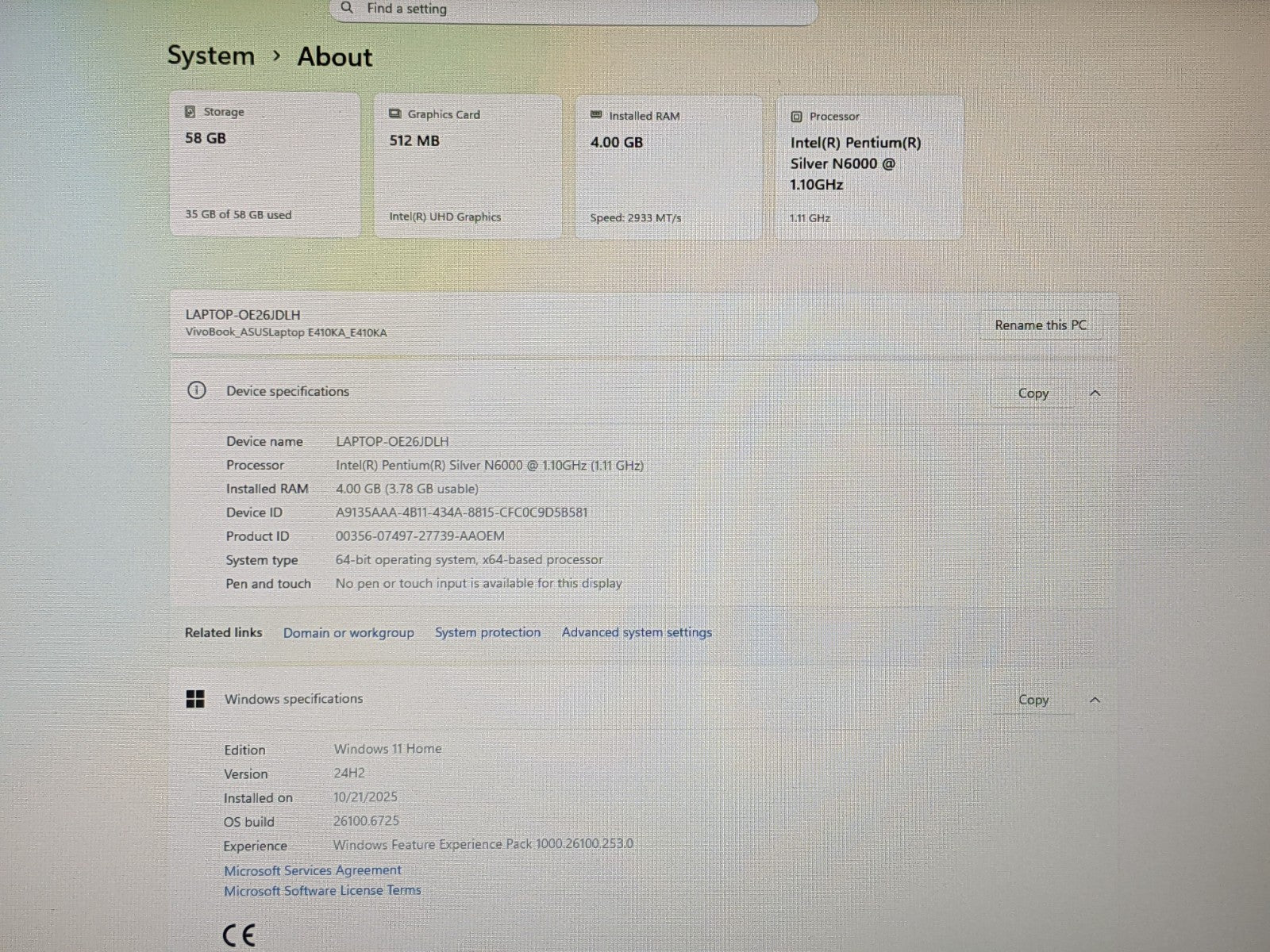Click the Processor chip icon
1270x952 pixels.
pyautogui.click(x=796, y=117)
